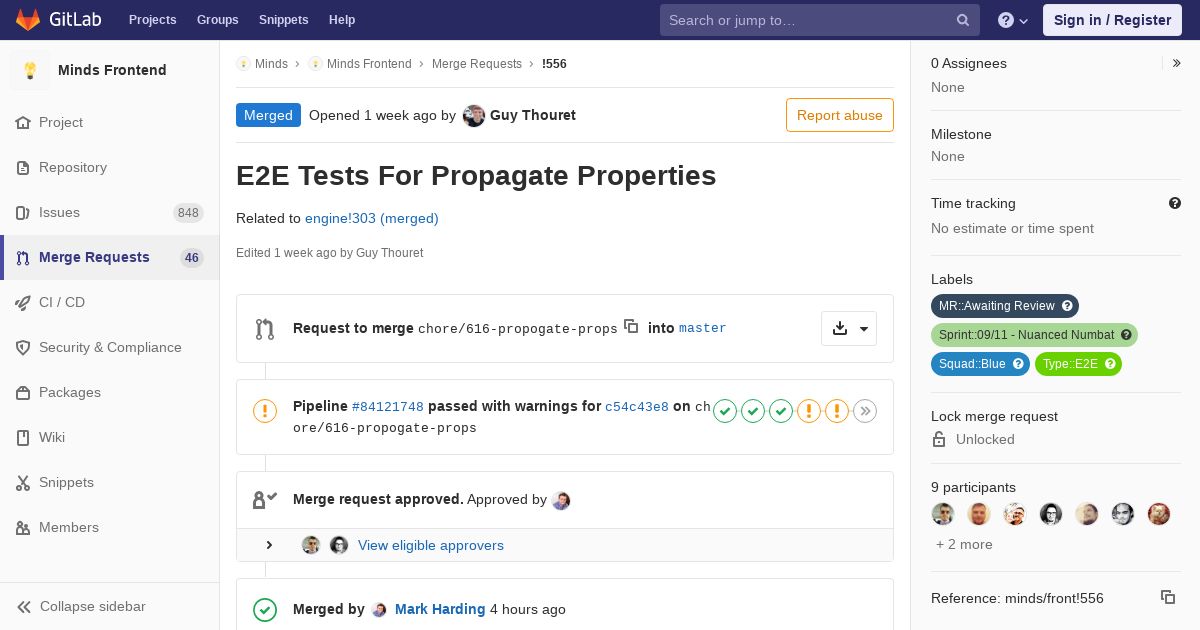Collapse the right sidebar with double chevron
The height and width of the screenshot is (630, 1200).
coord(1177,63)
